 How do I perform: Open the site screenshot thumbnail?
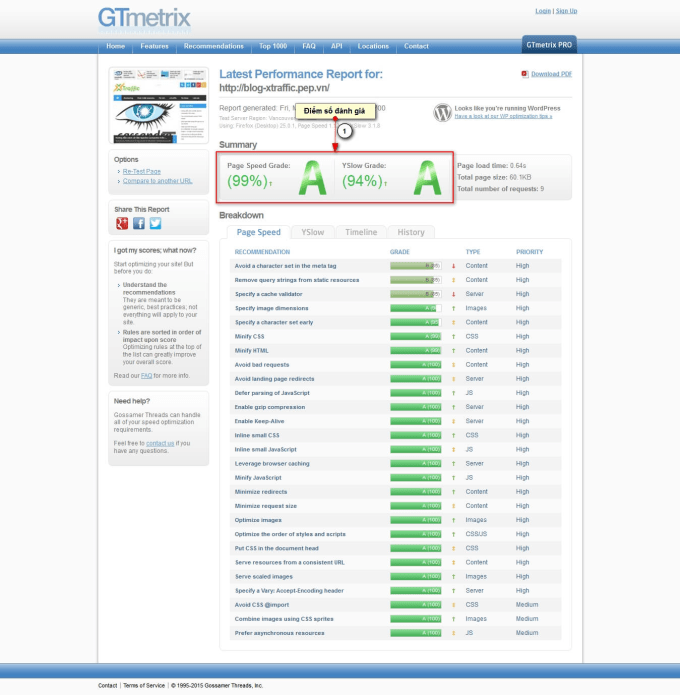click(x=159, y=105)
